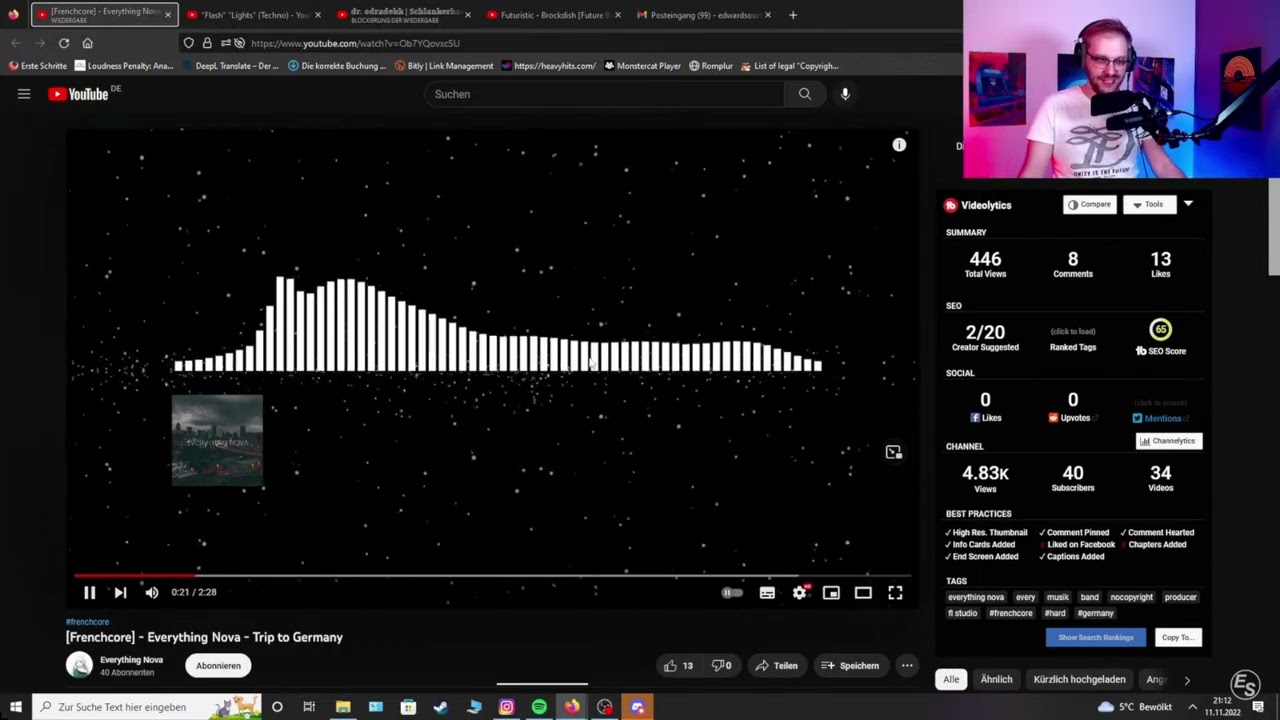Open a new browser tab
1280x720 pixels.
[x=793, y=15]
